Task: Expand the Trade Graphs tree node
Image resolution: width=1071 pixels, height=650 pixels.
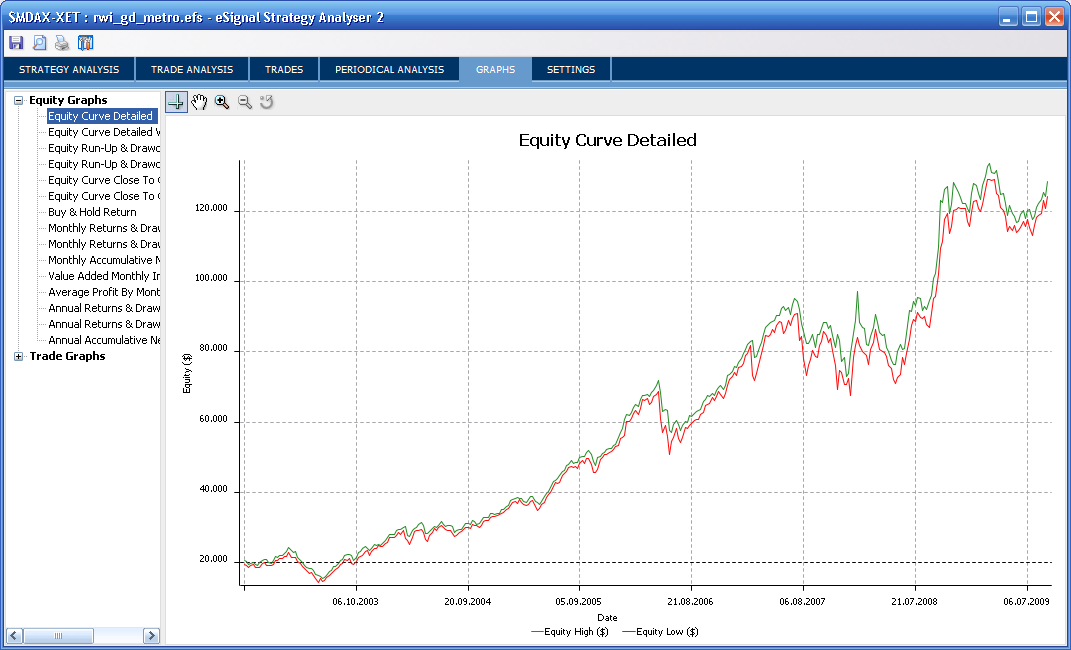Action: [x=18, y=356]
